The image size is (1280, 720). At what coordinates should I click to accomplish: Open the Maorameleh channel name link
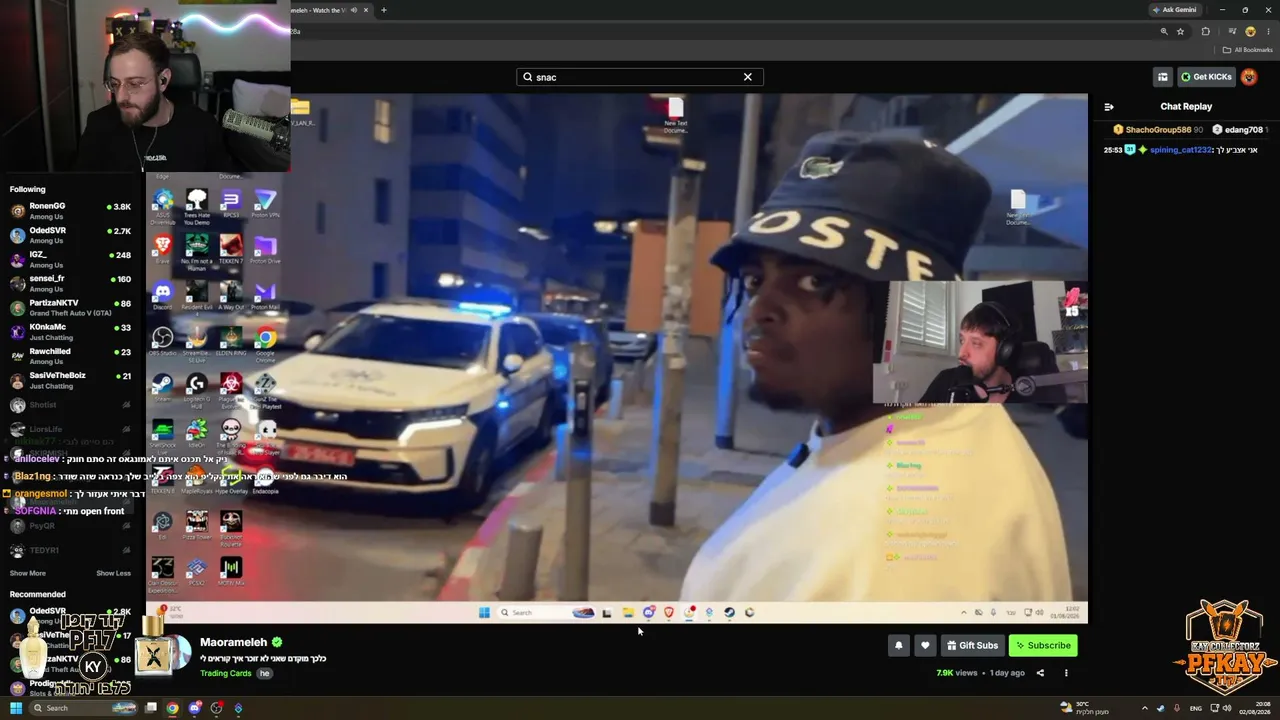pos(233,642)
